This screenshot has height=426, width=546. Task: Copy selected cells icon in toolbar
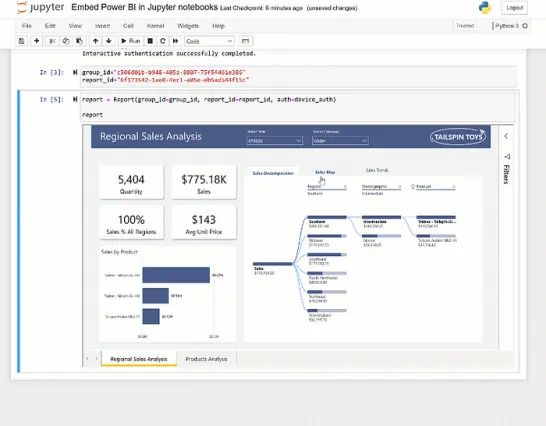tap(66, 41)
